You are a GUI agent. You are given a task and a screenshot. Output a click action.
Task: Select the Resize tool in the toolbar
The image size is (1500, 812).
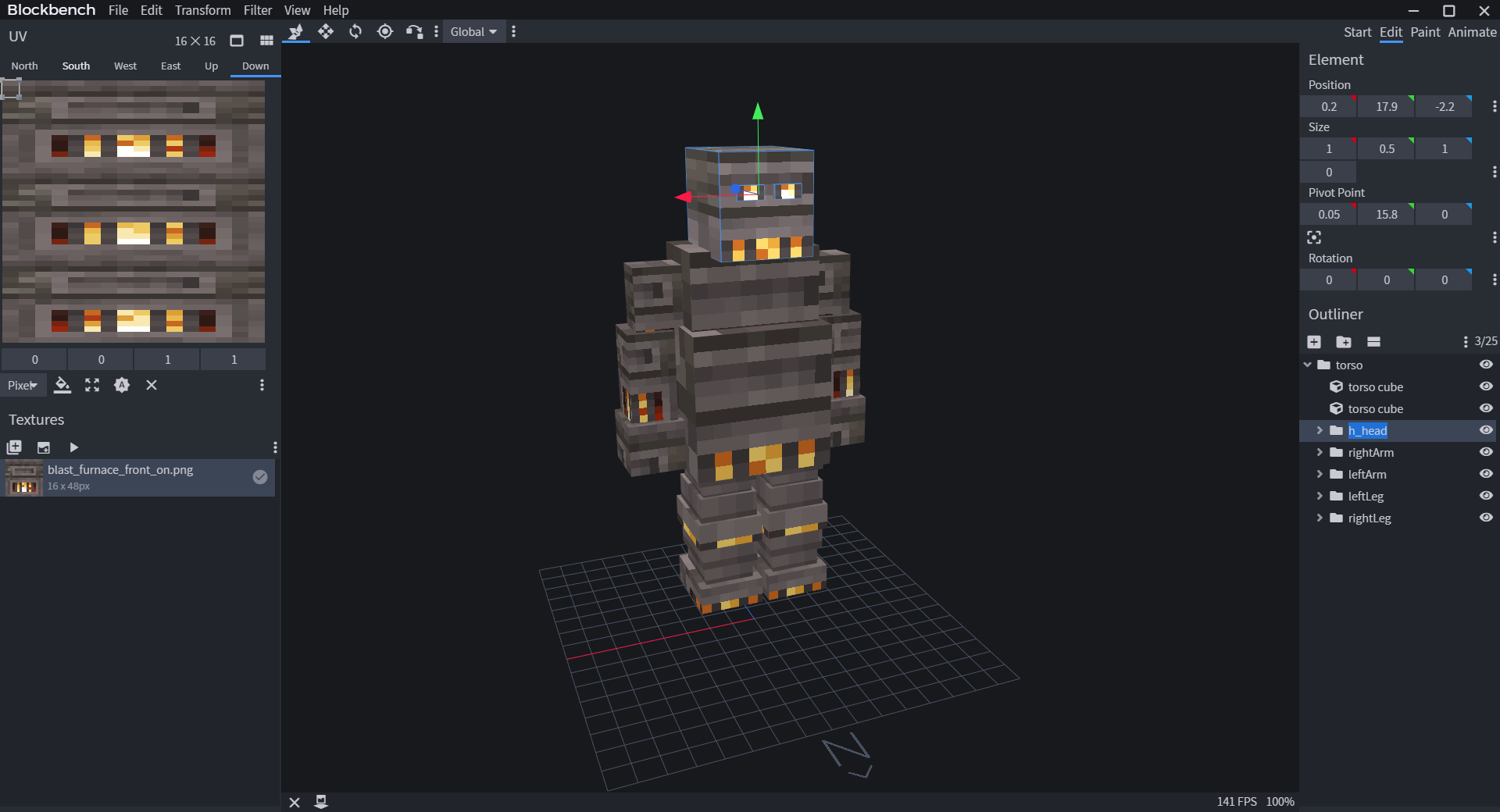[326, 32]
